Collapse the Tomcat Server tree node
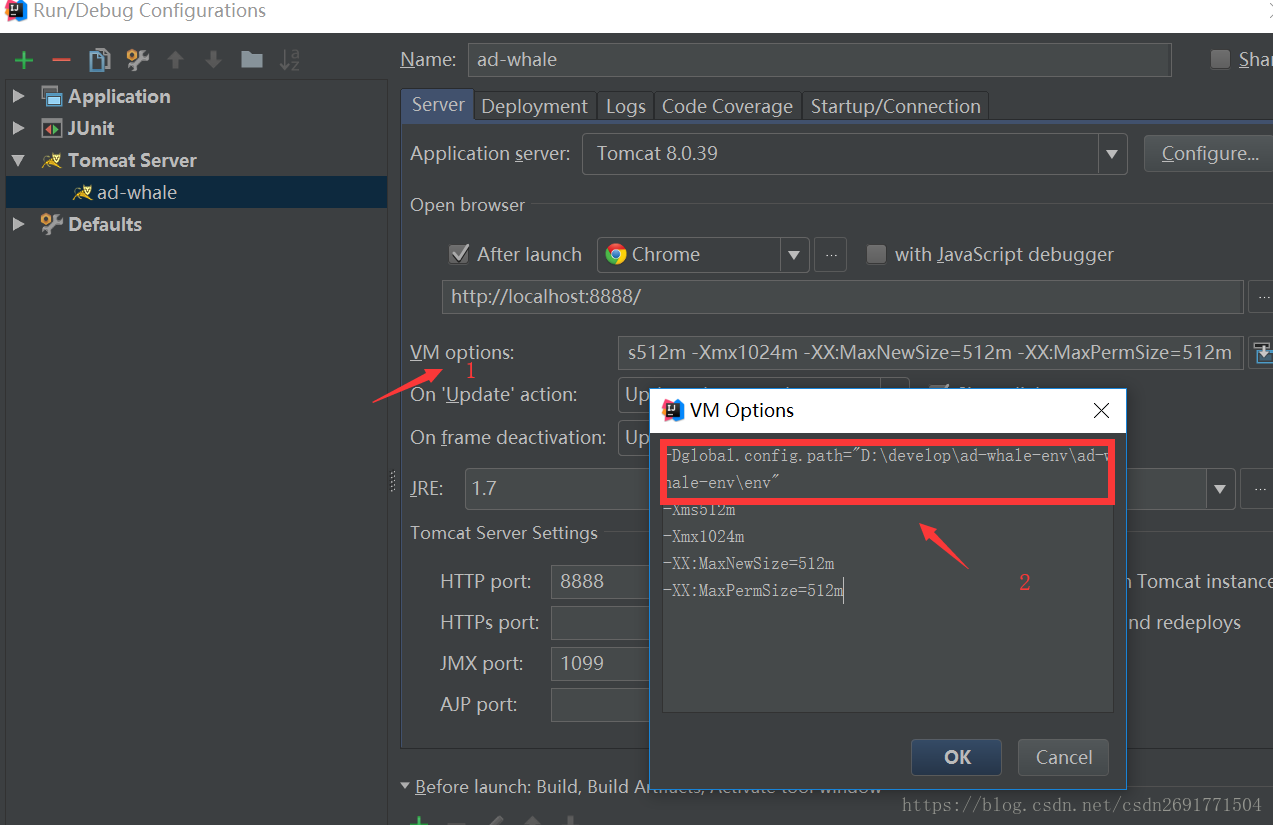 tap(18, 160)
